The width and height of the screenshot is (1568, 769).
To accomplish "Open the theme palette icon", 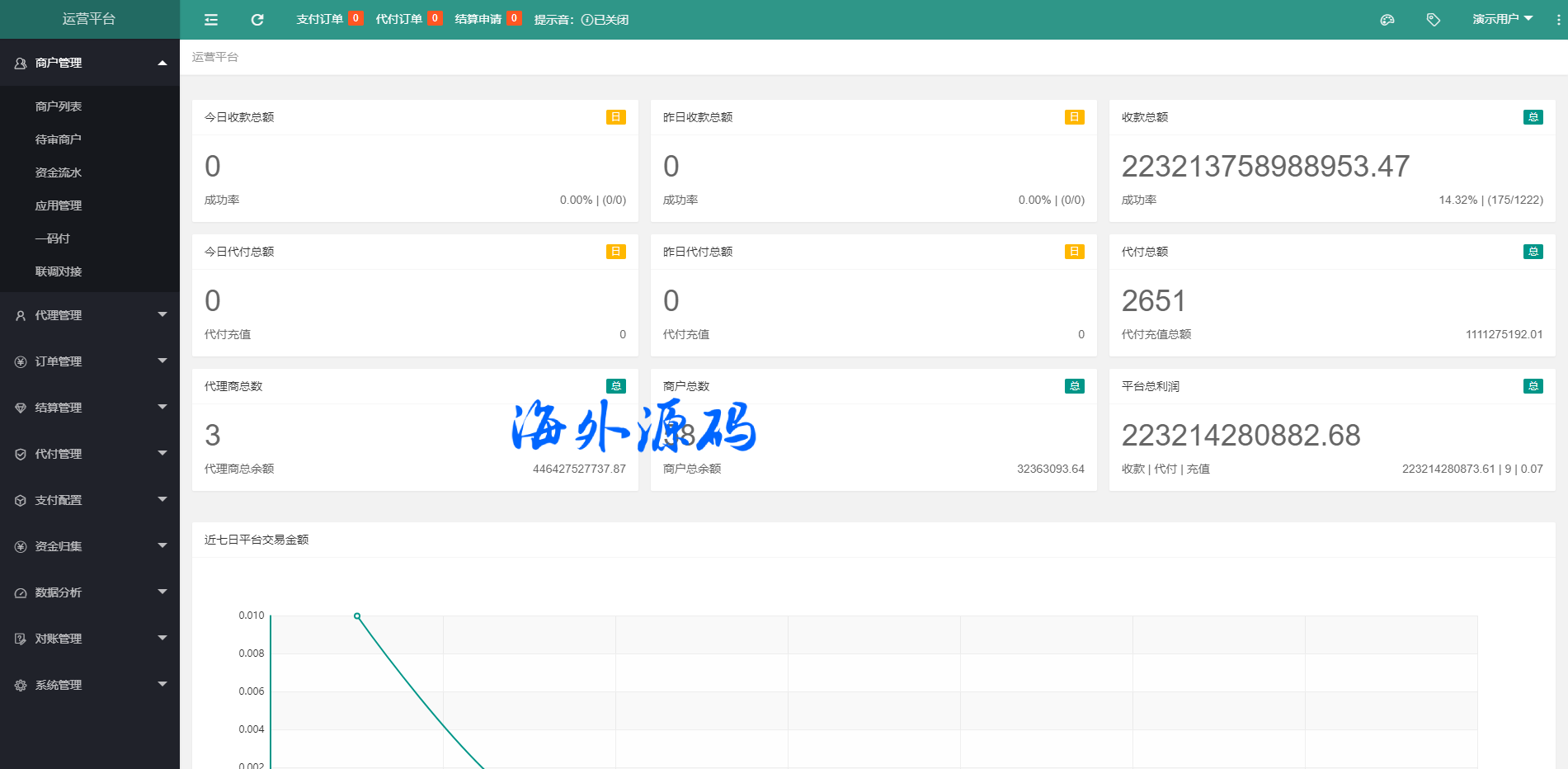I will [1387, 20].
